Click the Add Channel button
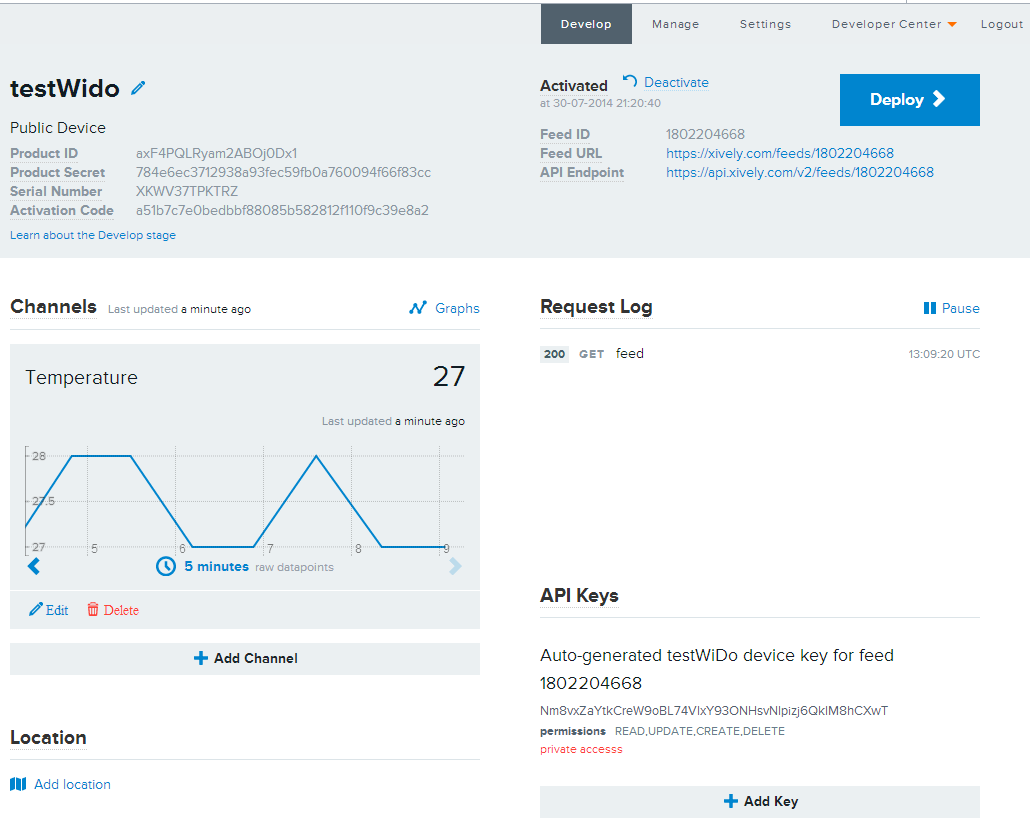This screenshot has width=1030, height=827. click(245, 658)
